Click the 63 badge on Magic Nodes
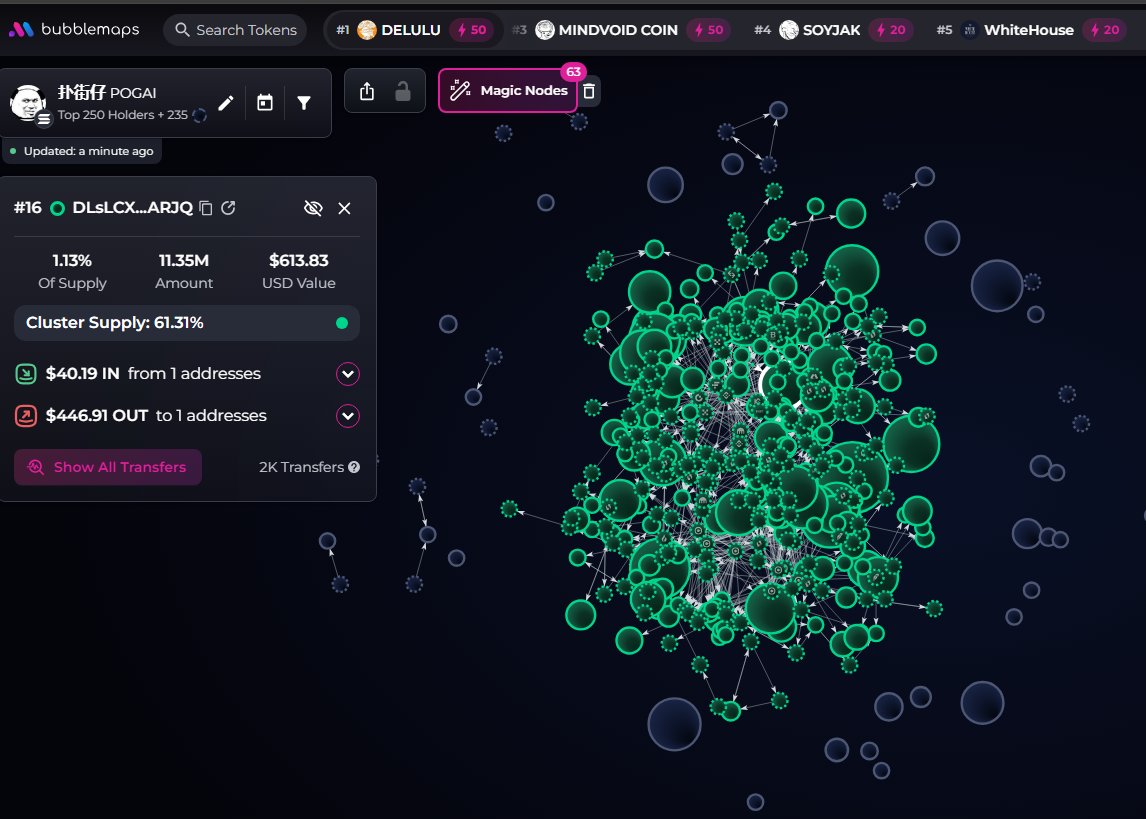The image size is (1146, 819). pyautogui.click(x=574, y=72)
